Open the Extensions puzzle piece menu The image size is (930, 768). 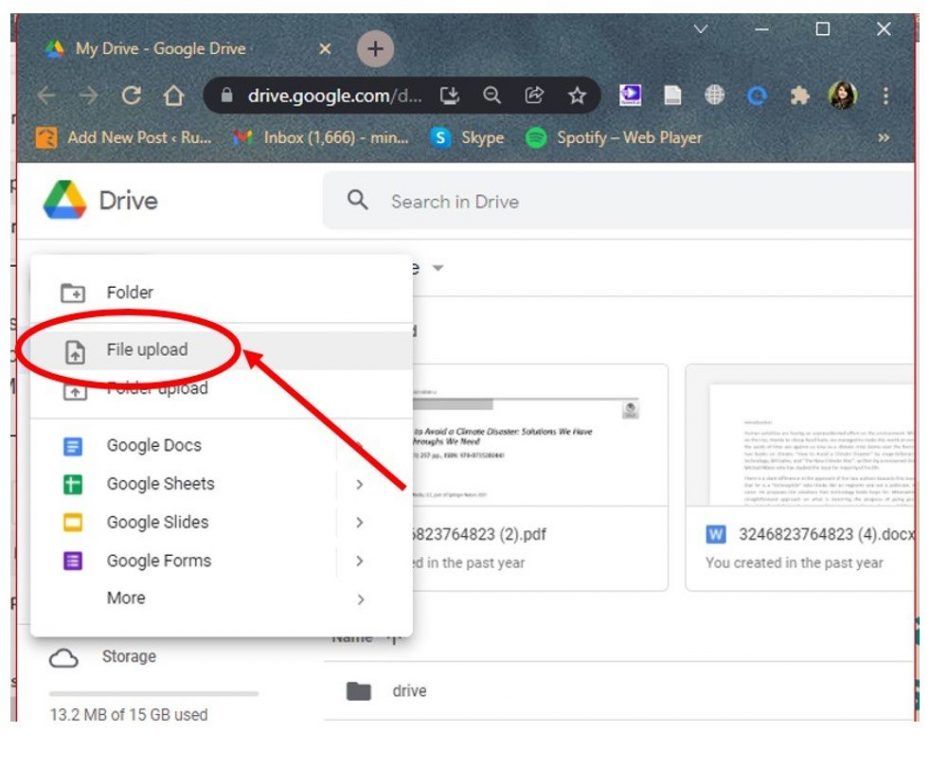pos(800,95)
